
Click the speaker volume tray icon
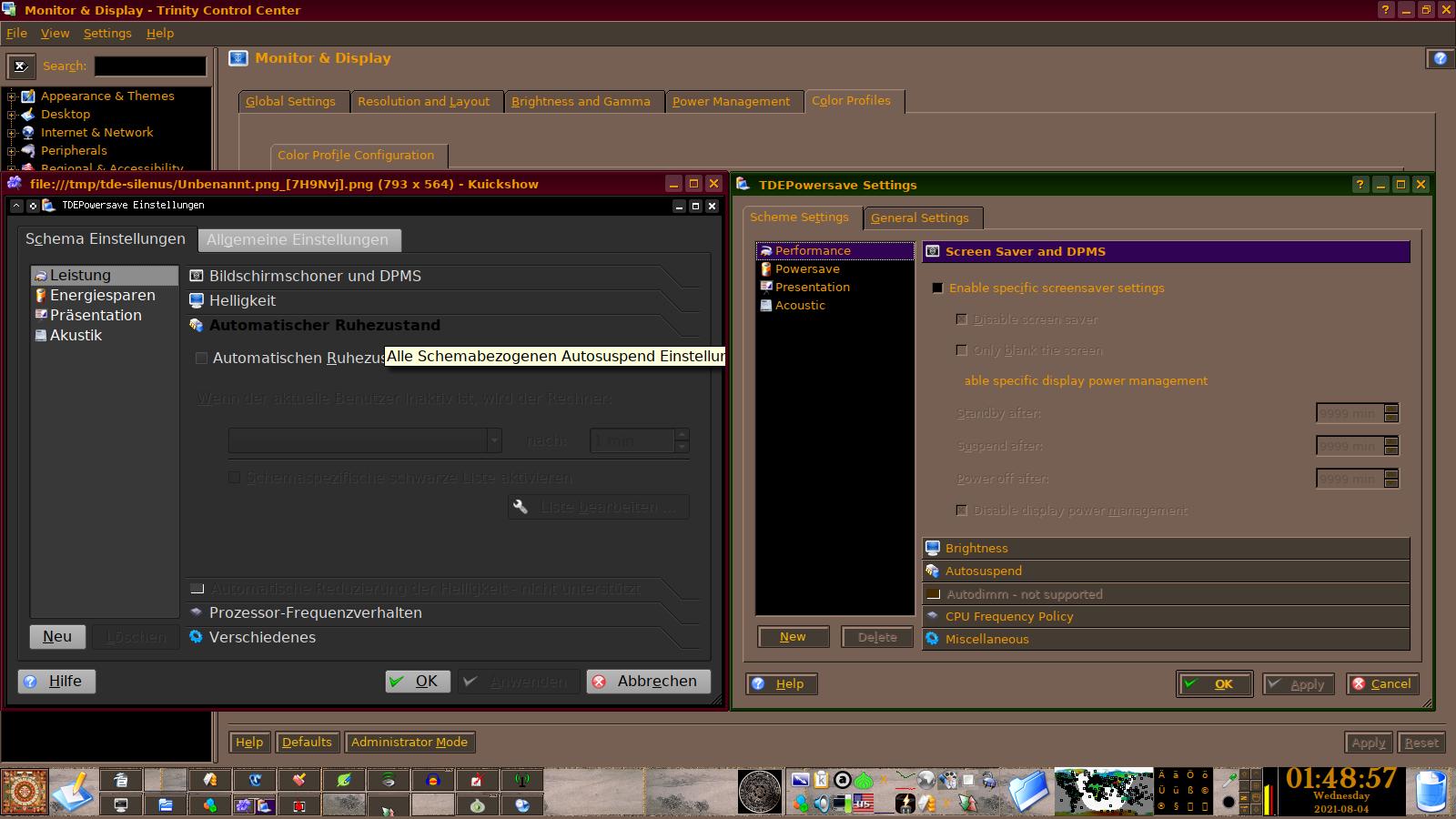[x=821, y=804]
